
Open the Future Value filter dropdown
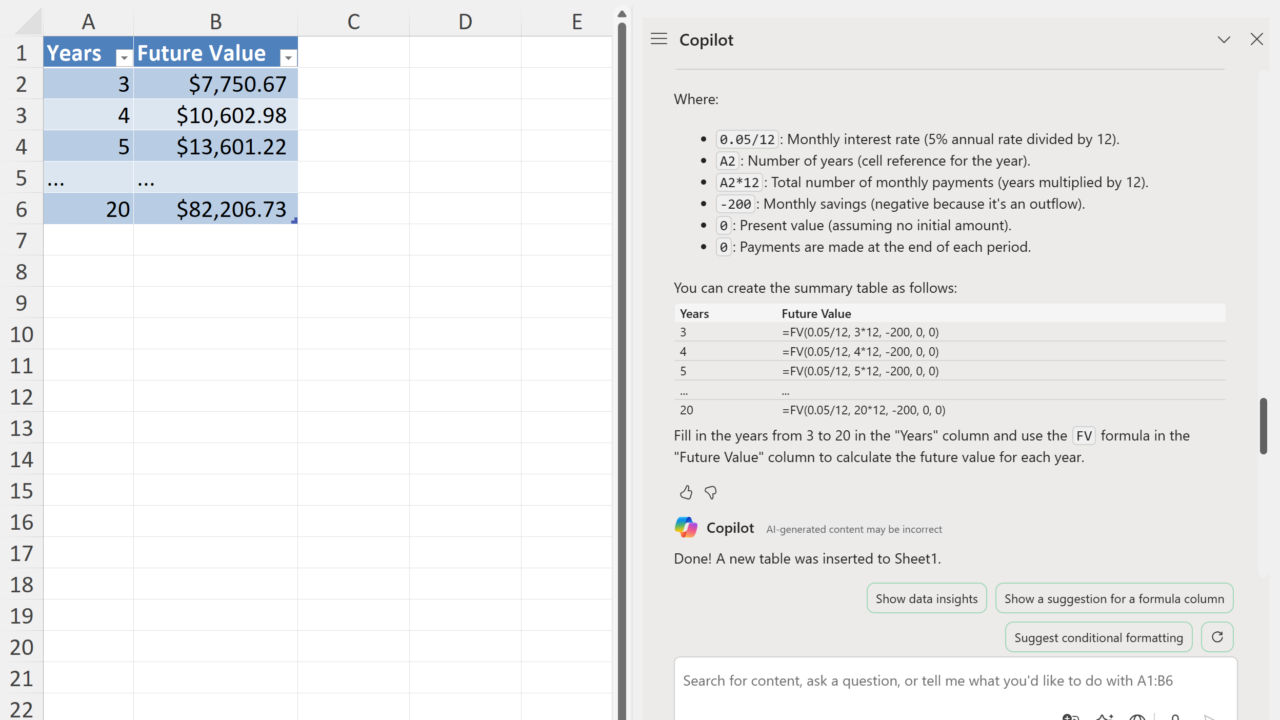[x=287, y=57]
